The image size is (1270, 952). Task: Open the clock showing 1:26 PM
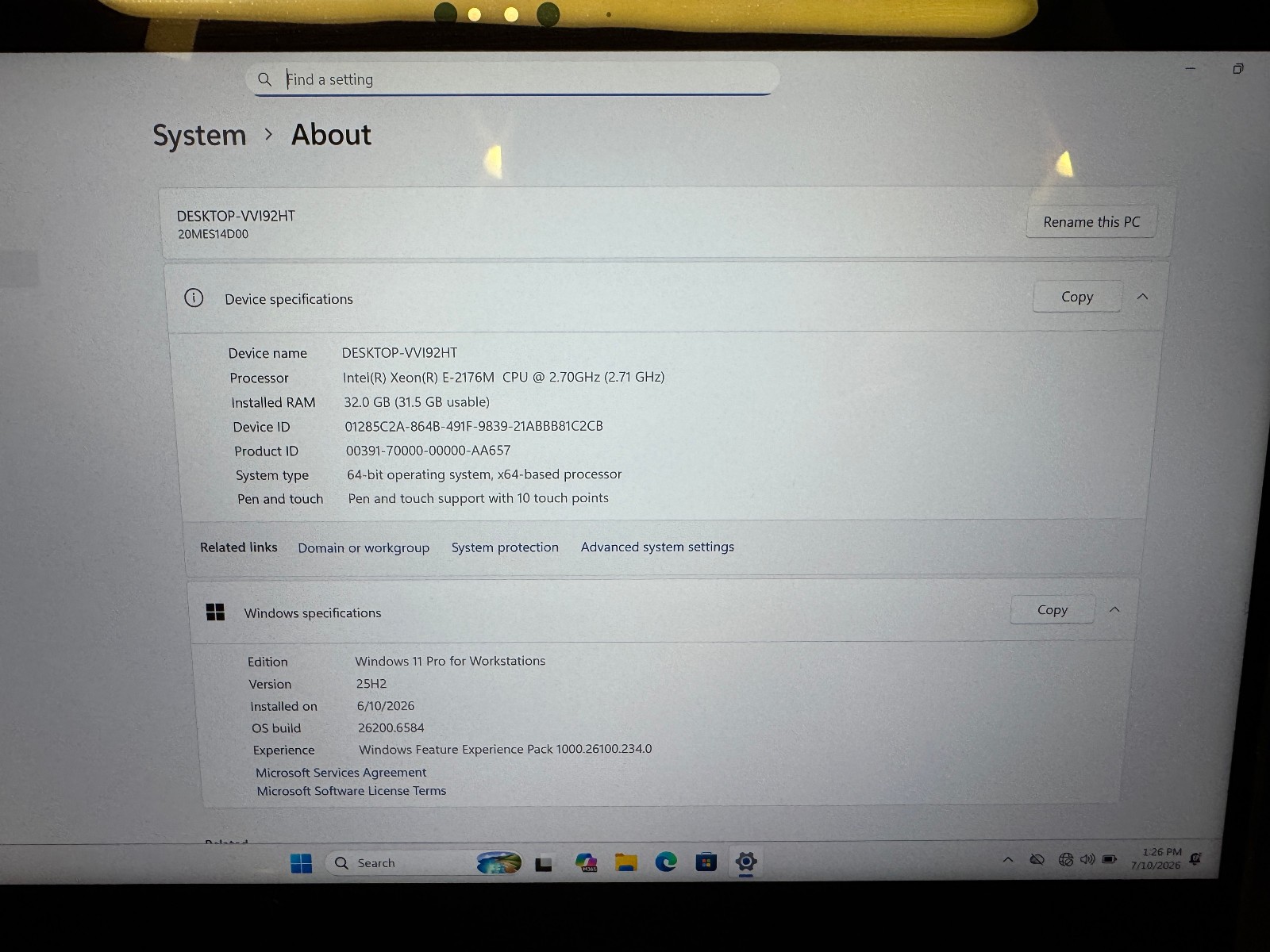pyautogui.click(x=1156, y=858)
